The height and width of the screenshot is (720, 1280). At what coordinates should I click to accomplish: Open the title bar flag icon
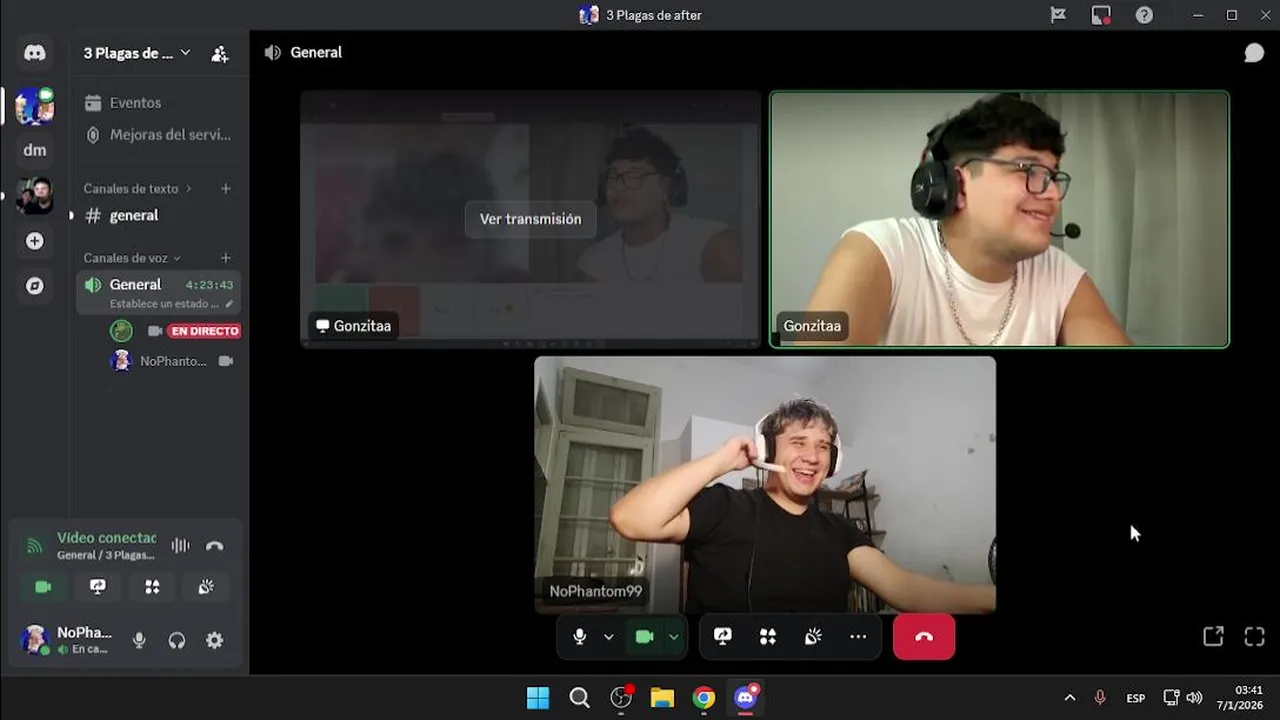coord(1058,15)
